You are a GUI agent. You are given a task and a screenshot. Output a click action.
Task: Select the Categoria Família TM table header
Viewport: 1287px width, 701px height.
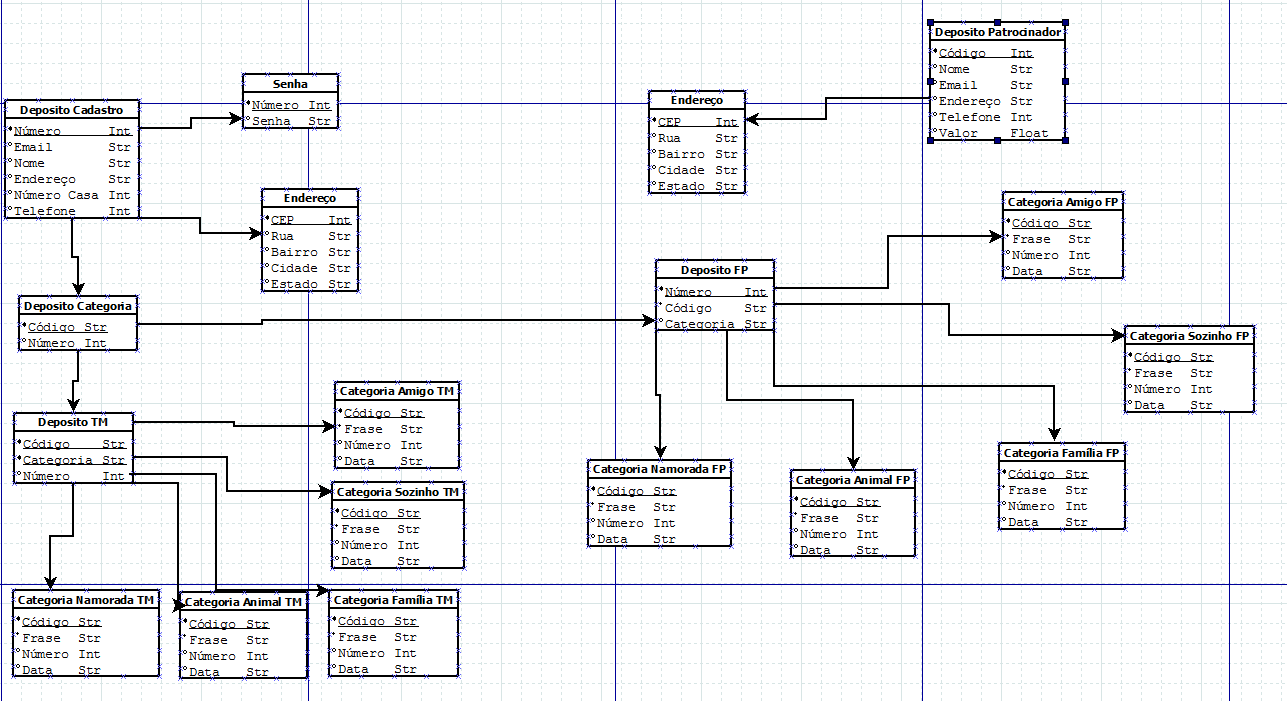click(x=393, y=600)
